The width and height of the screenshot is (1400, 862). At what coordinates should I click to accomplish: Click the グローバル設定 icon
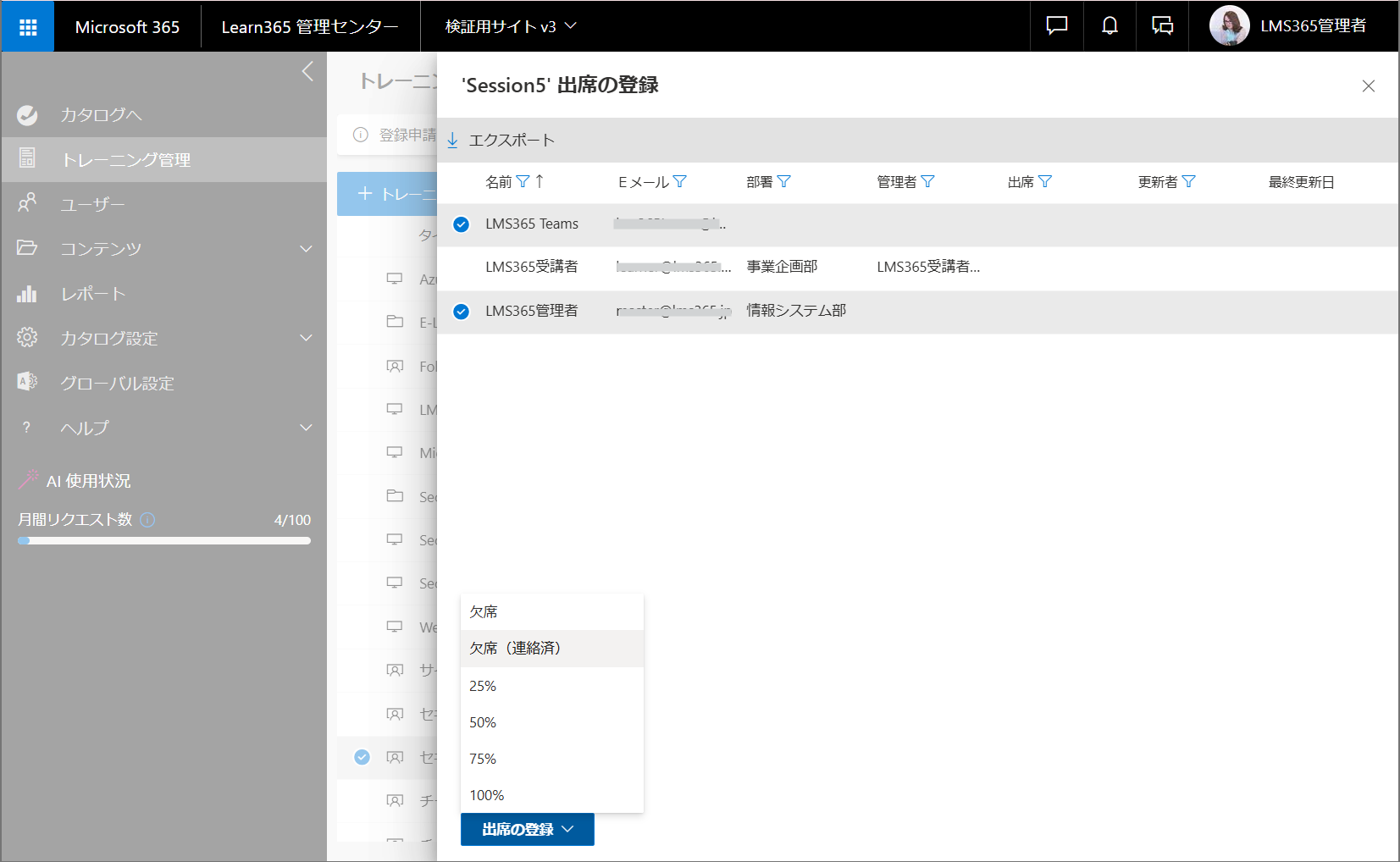[27, 382]
